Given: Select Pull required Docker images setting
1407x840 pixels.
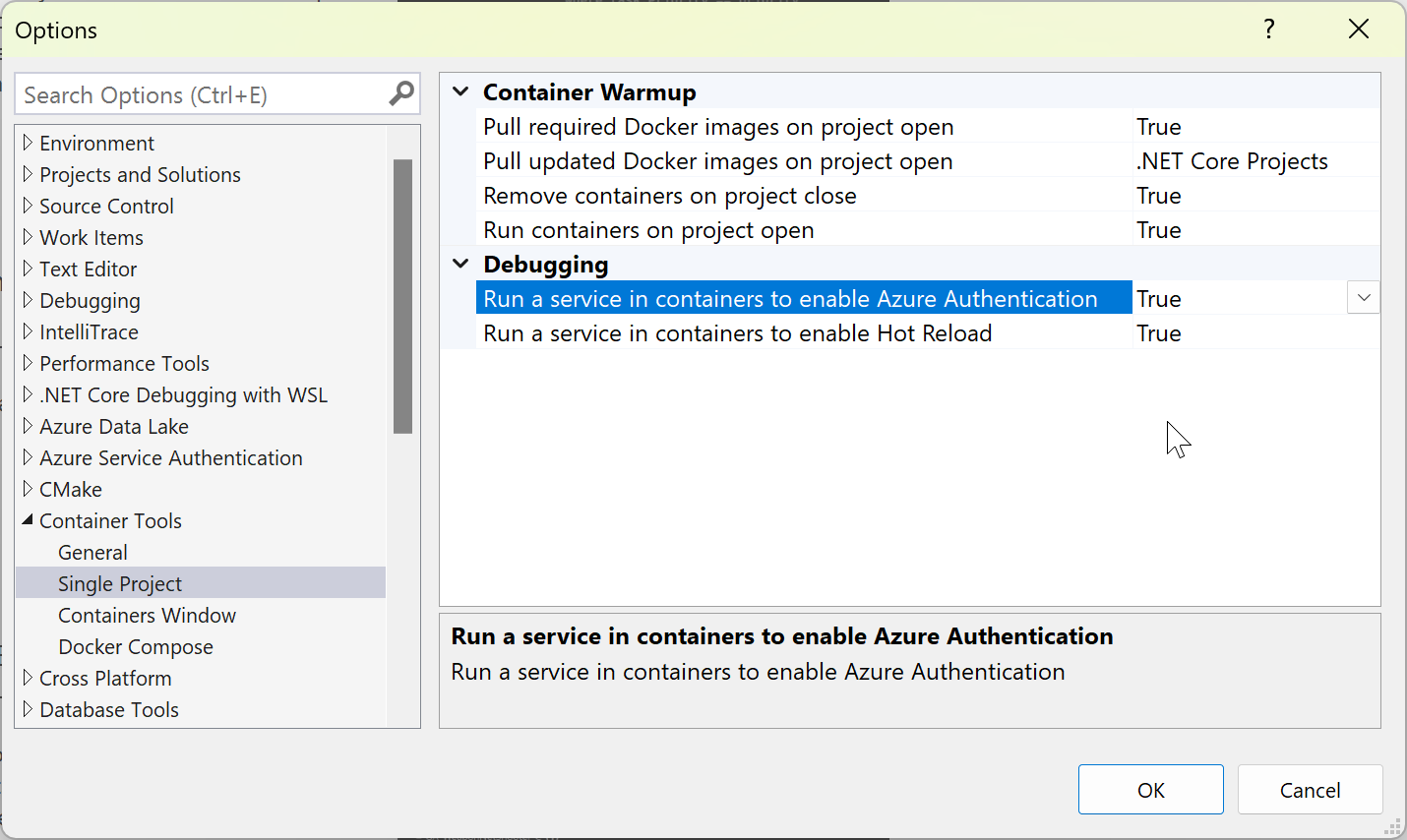Looking at the screenshot, I should (718, 127).
